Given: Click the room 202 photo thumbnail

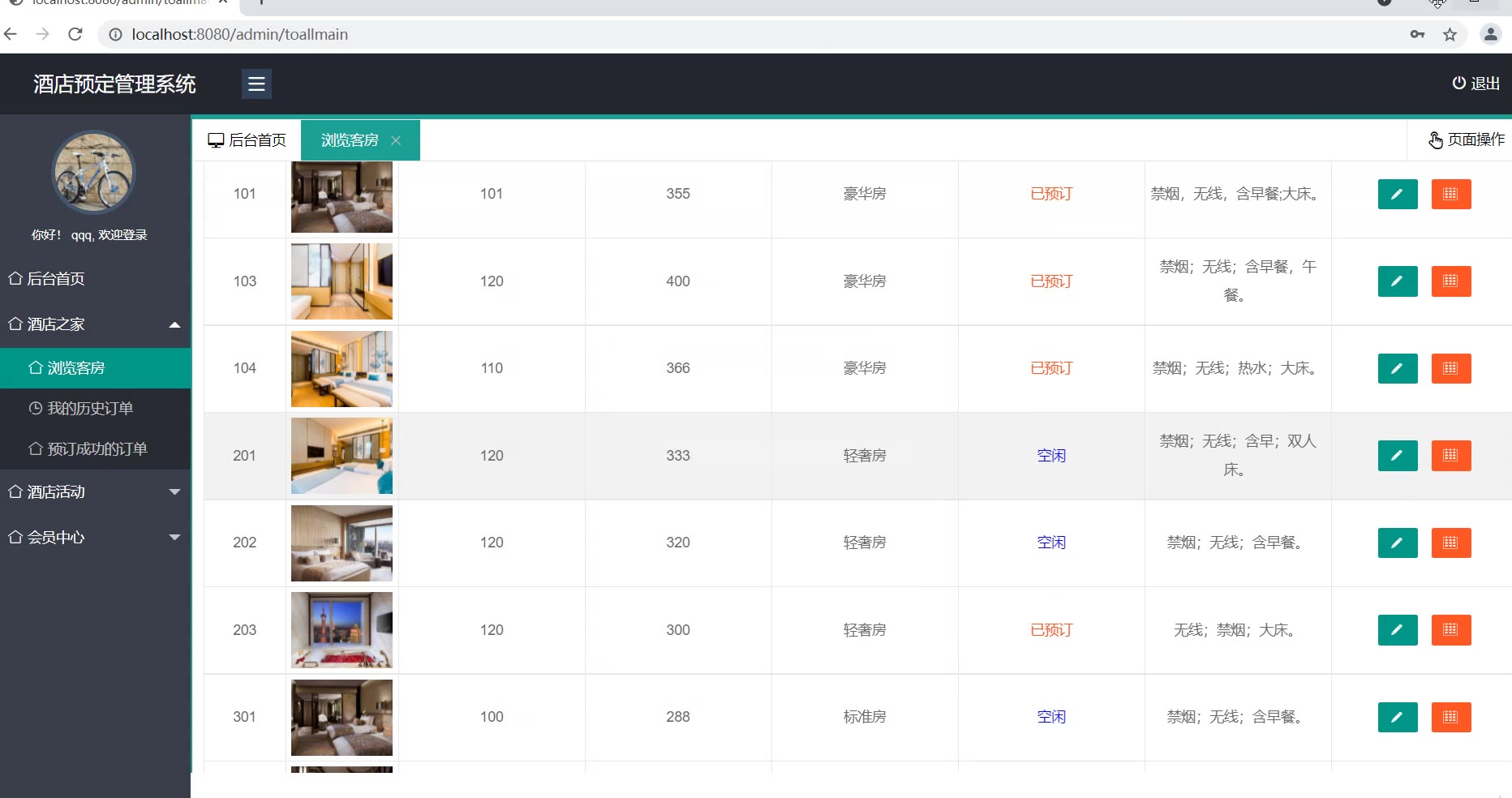Looking at the screenshot, I should coord(341,543).
